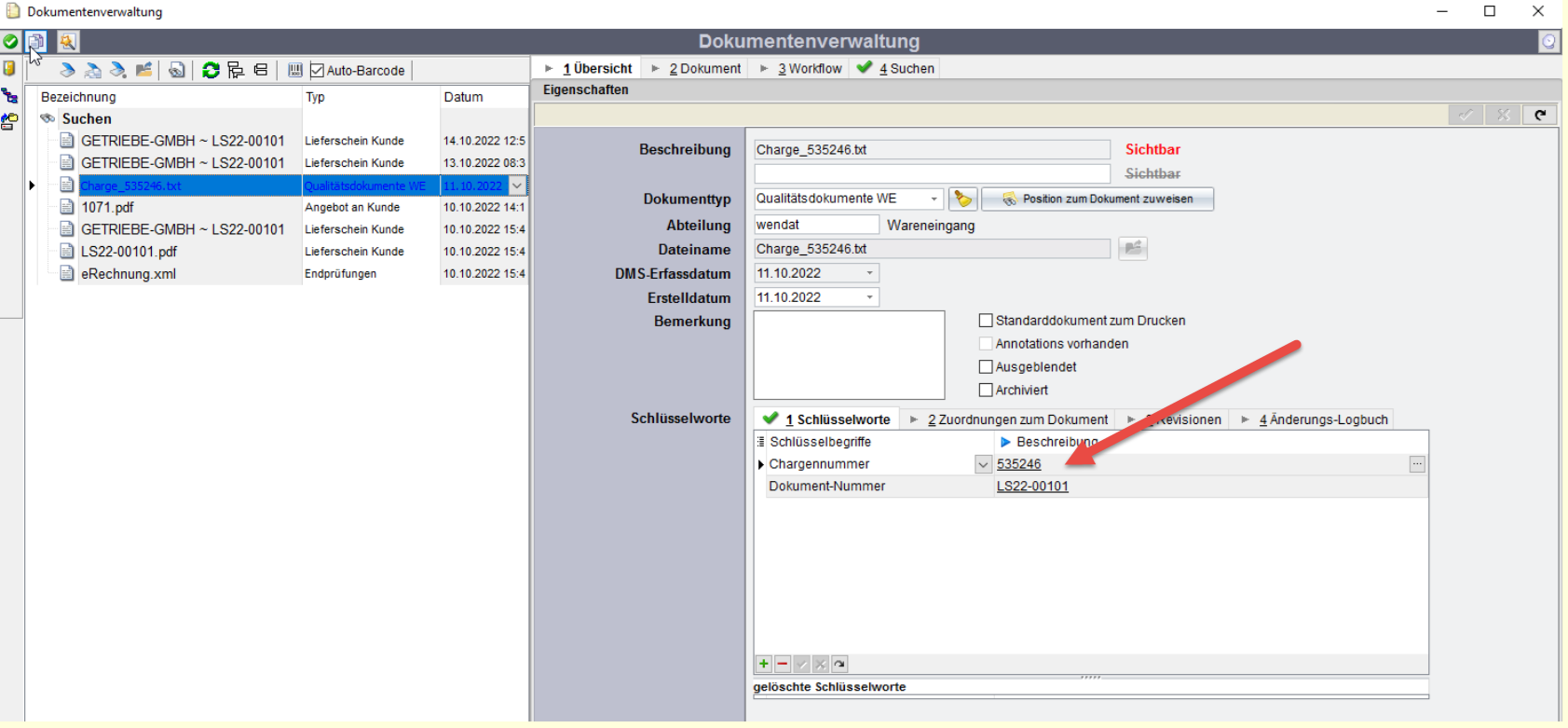Click the folder icon beside Dateiname field
The image size is (1568, 728).
click(1133, 248)
